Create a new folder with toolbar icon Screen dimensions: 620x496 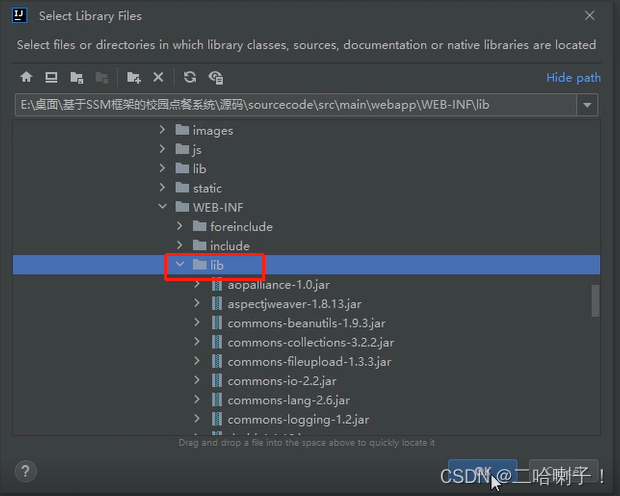click(134, 78)
